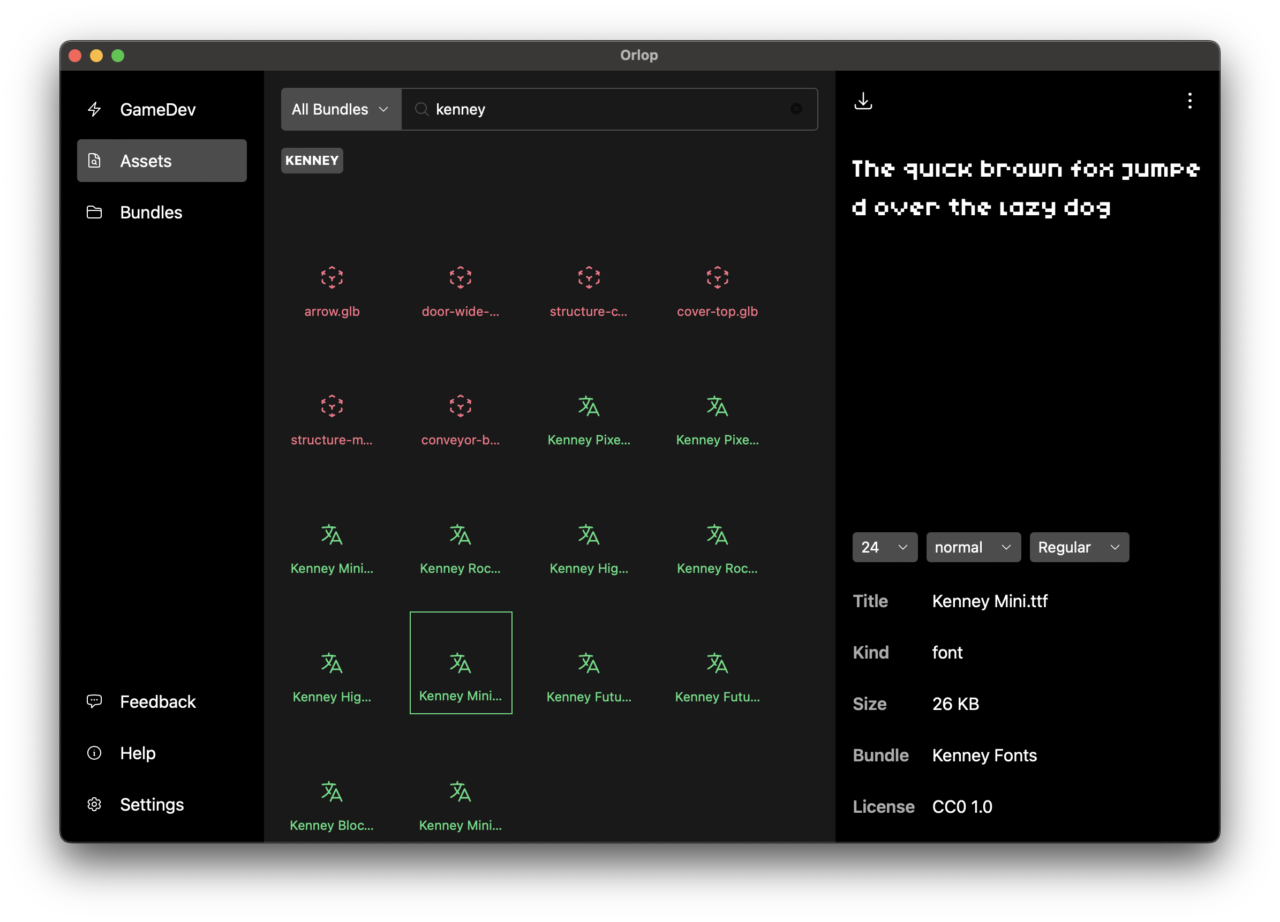Screen dimensions: 1280x922
Task: Click the GameDev lightning bolt icon
Action: point(94,110)
